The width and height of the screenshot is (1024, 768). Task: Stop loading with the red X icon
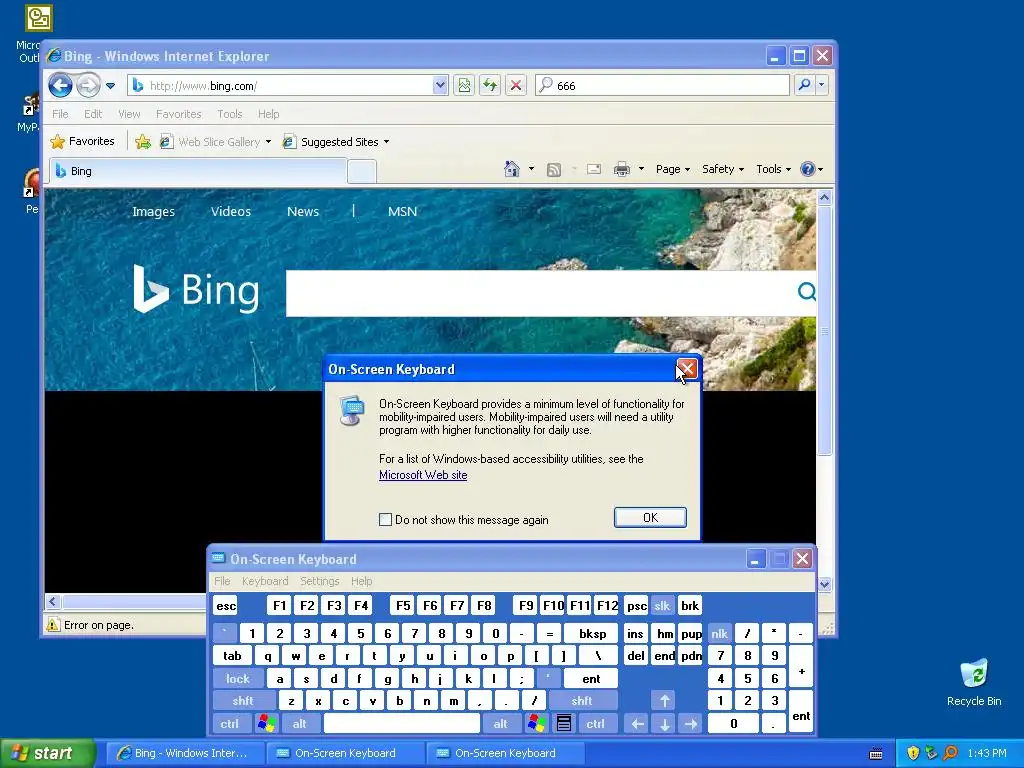(516, 85)
